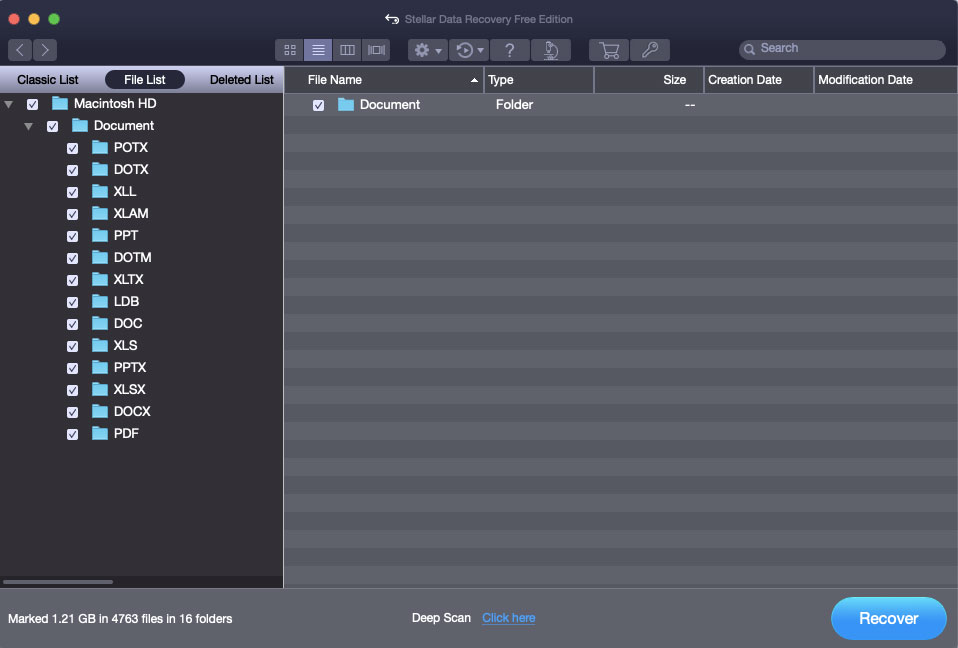958x648 pixels.
Task: Select the XLS folder icon
Action: (100, 345)
